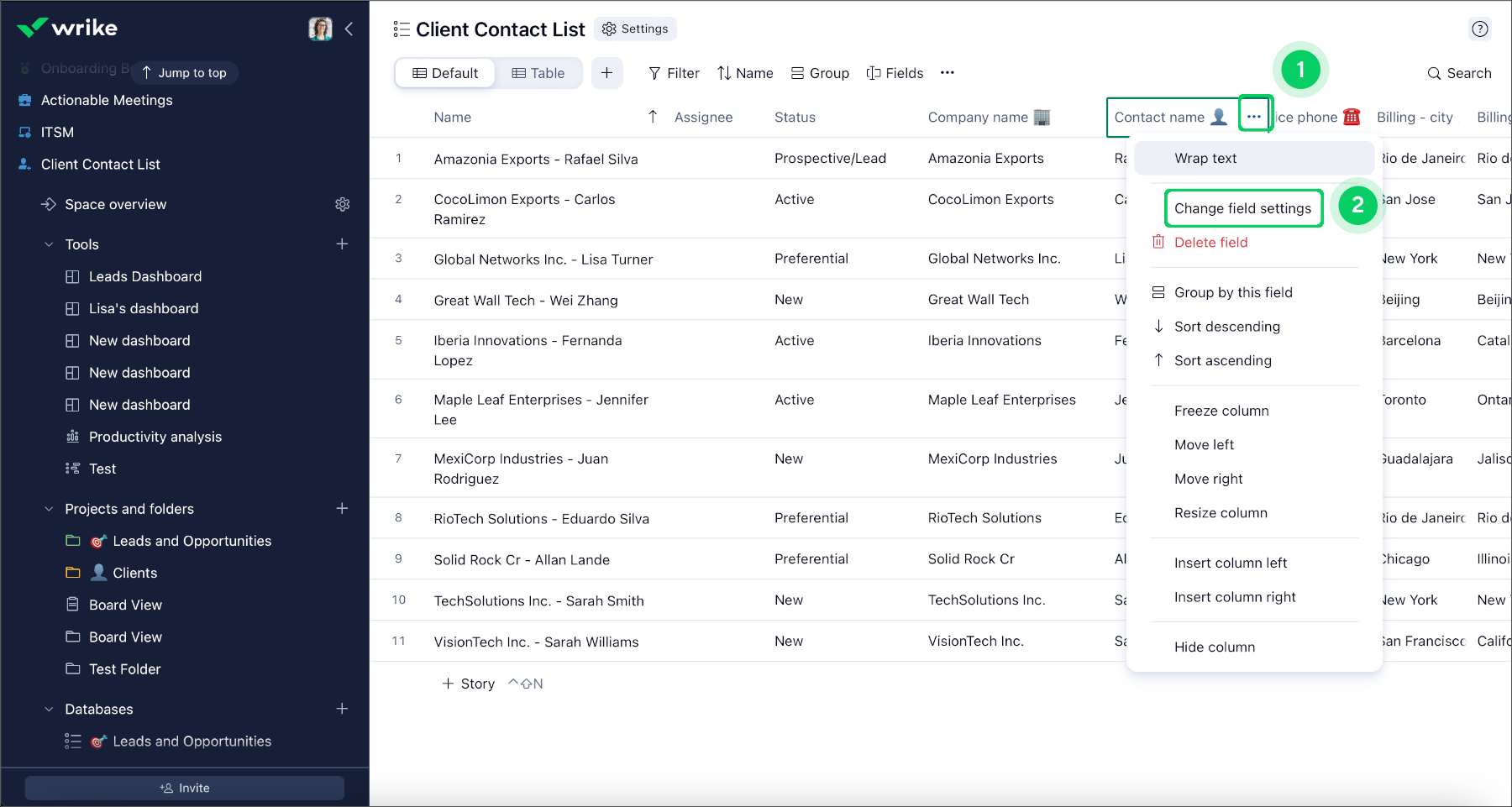This screenshot has width=1512, height=807.
Task: Click the space overview gear icon
Action: [342, 204]
